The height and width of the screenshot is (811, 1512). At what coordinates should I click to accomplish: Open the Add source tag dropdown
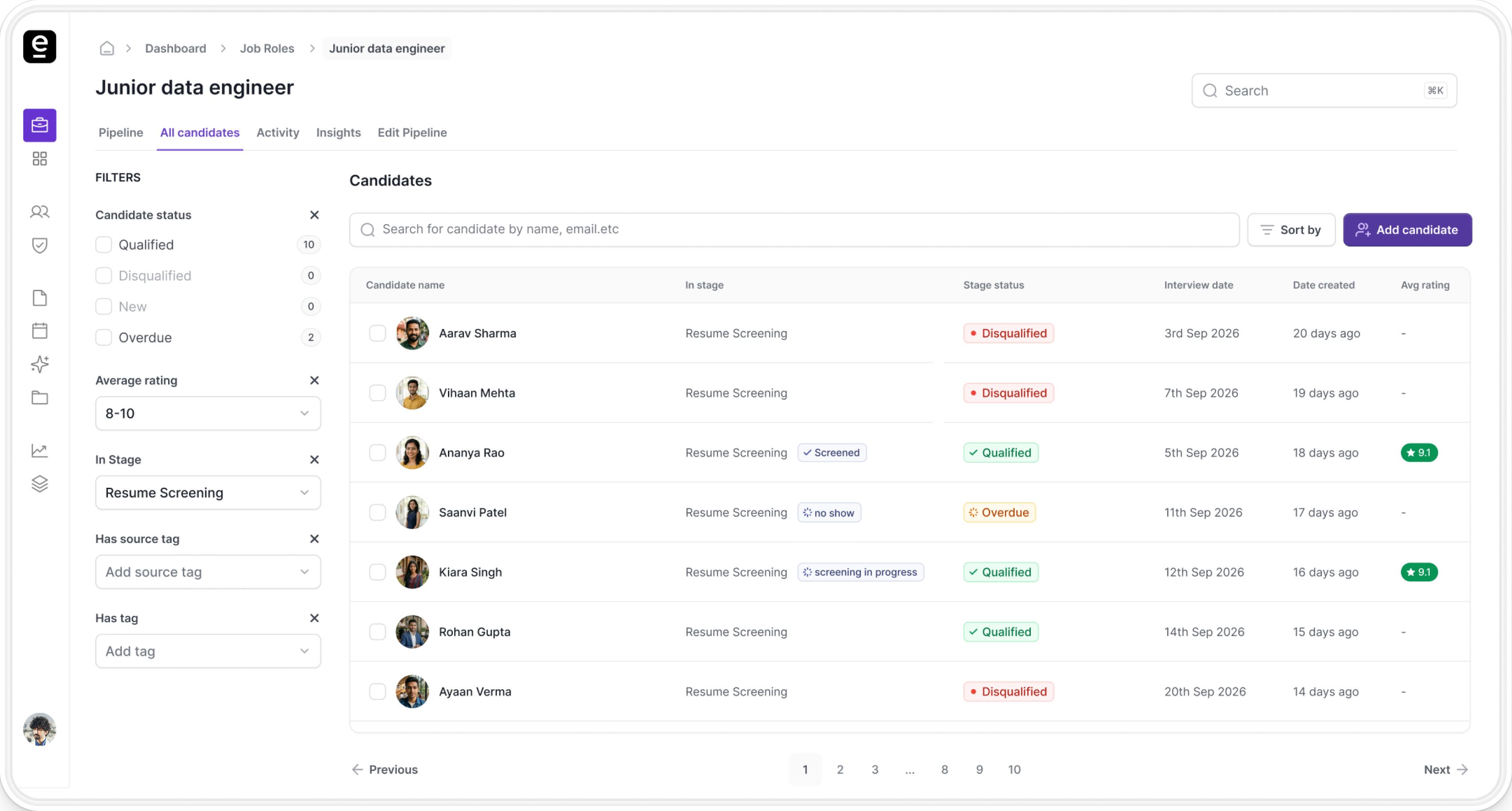[x=208, y=572]
